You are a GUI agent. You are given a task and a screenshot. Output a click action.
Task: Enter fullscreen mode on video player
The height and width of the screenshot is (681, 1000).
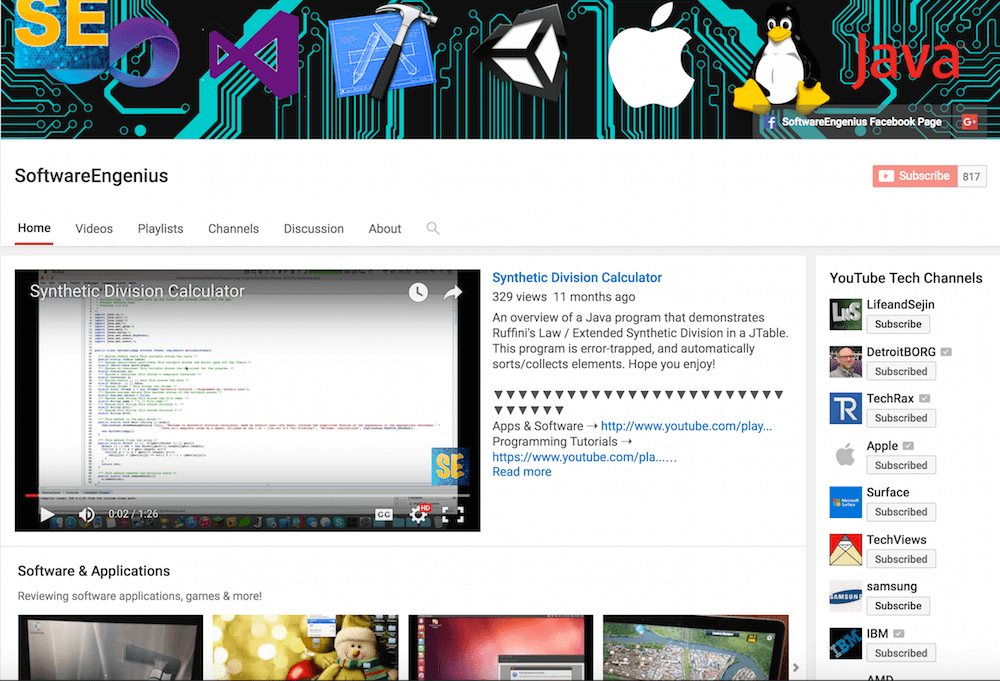[453, 514]
